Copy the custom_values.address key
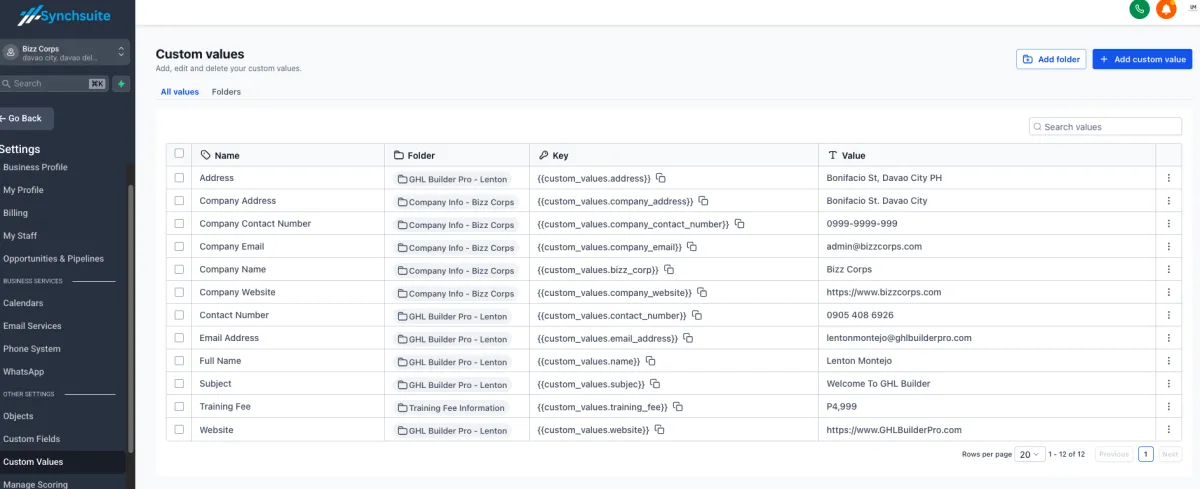 (x=661, y=178)
